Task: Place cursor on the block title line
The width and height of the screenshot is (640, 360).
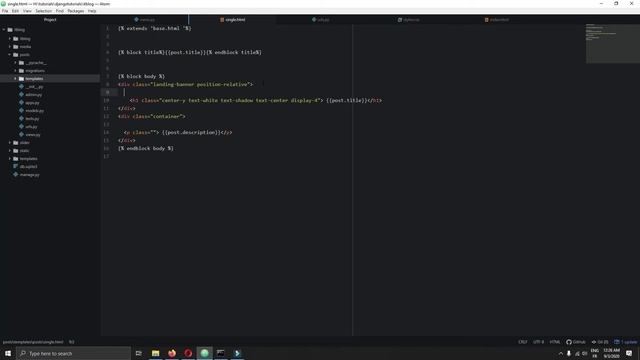Action: tap(190, 53)
